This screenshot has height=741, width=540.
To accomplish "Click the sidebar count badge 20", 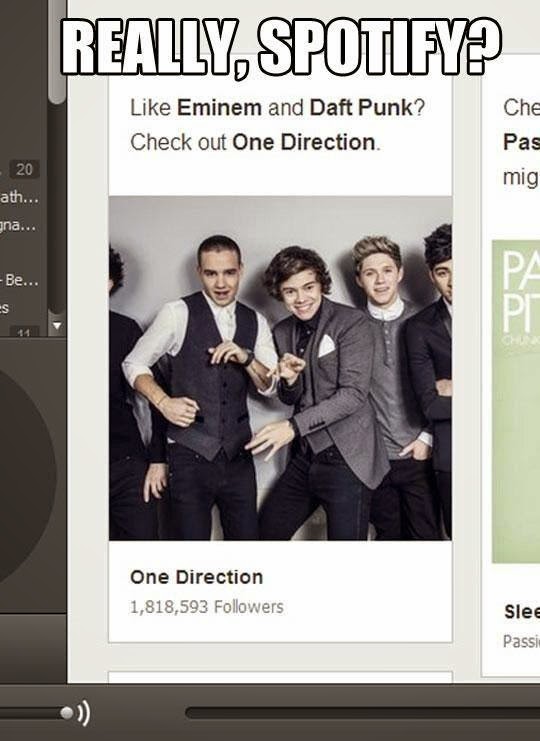I will pyautogui.click(x=24, y=169).
